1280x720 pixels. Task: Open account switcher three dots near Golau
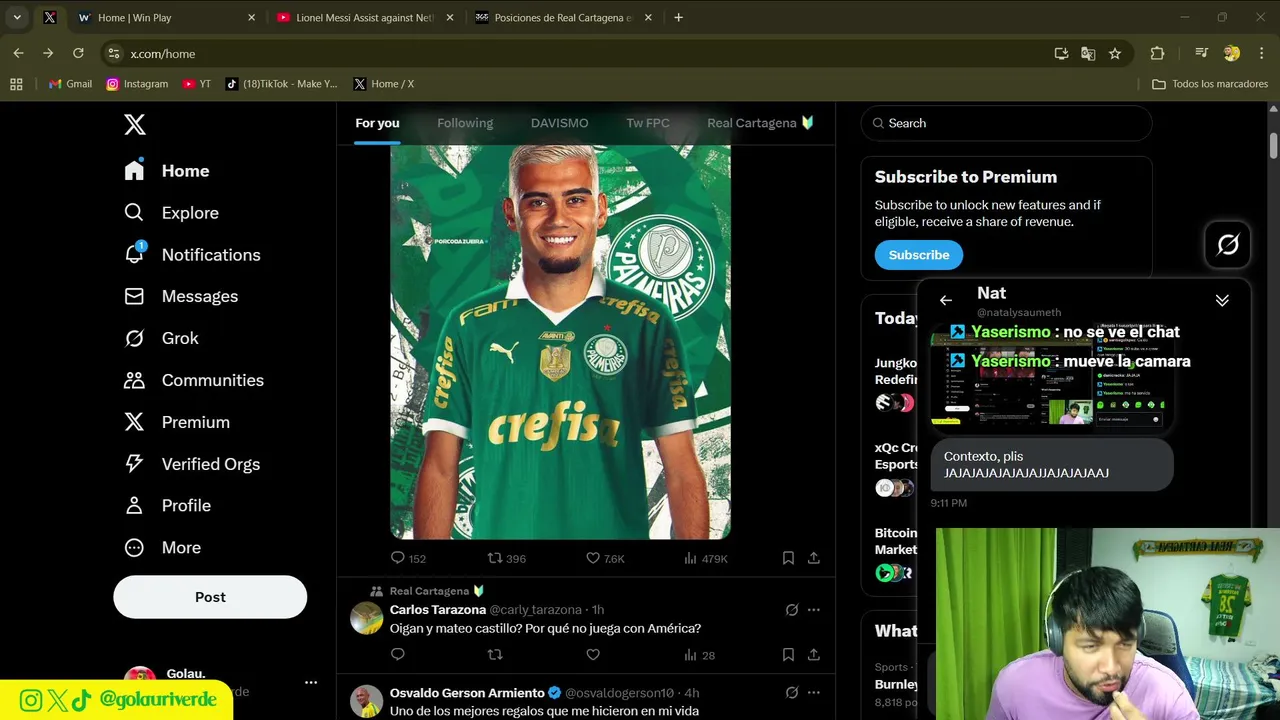point(311,682)
